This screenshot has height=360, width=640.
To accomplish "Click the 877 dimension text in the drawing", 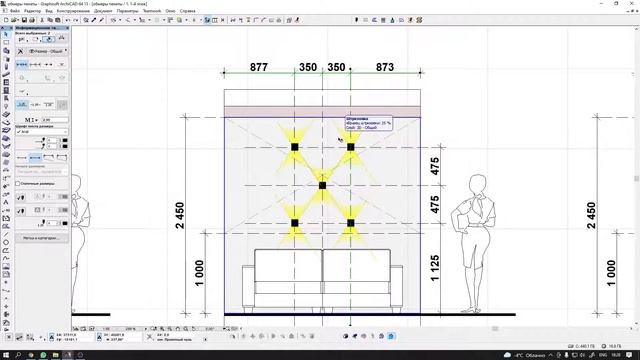I will 259,67.
